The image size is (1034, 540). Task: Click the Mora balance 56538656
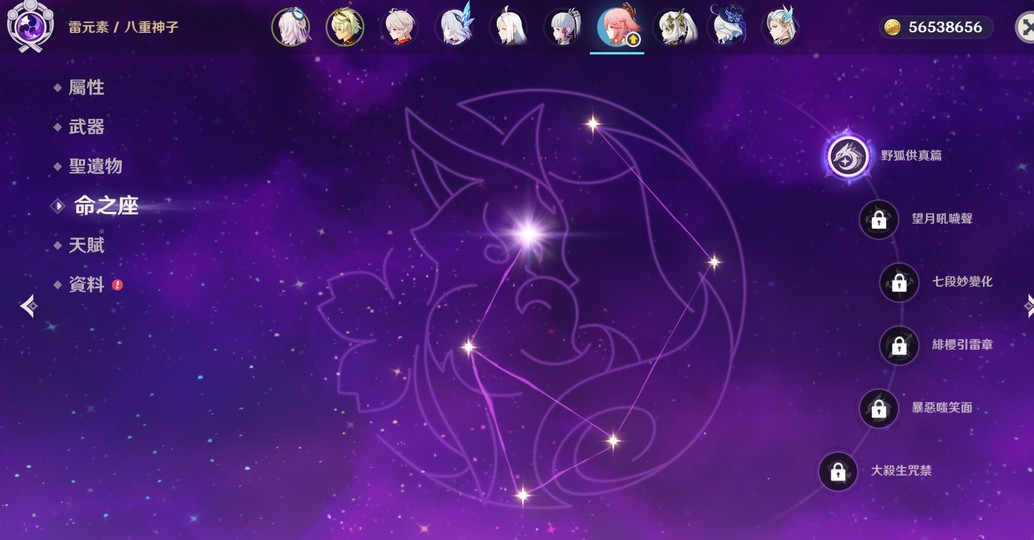[945, 27]
